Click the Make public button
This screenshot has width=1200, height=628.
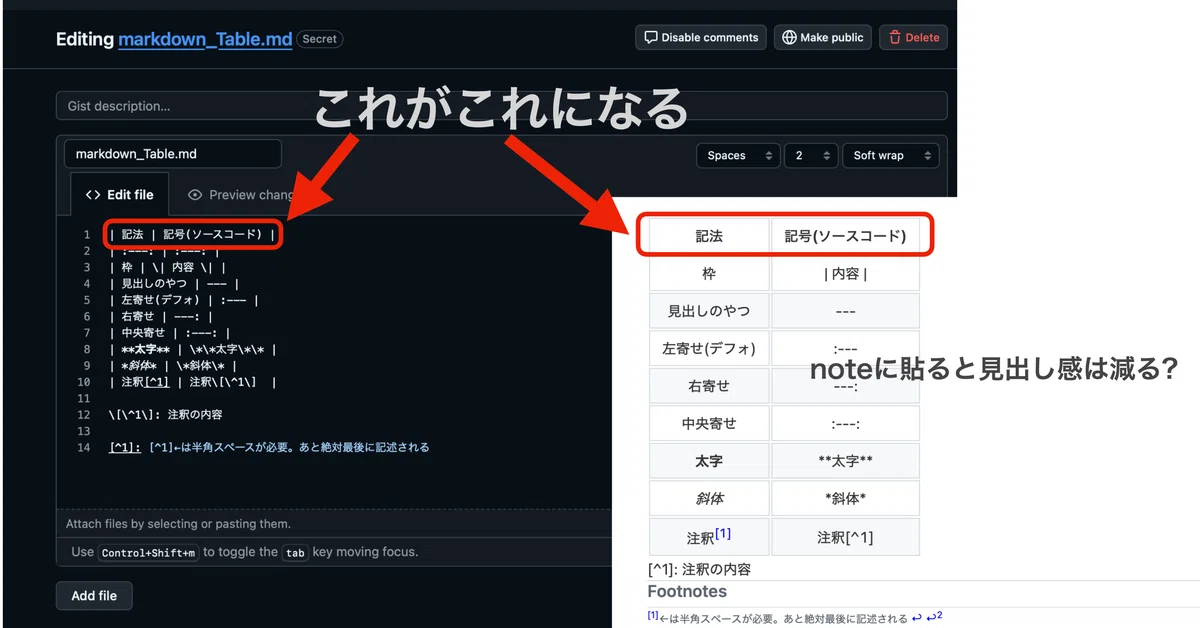click(x=823, y=37)
